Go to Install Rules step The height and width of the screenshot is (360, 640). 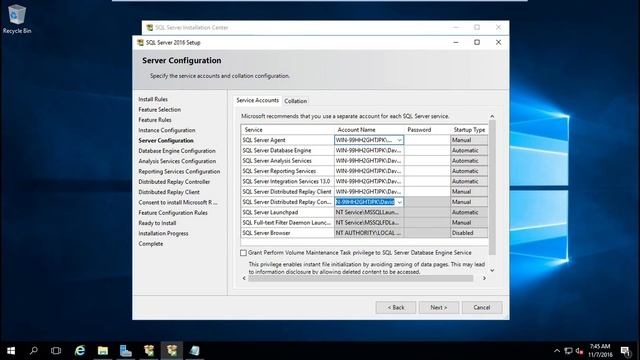153,99
